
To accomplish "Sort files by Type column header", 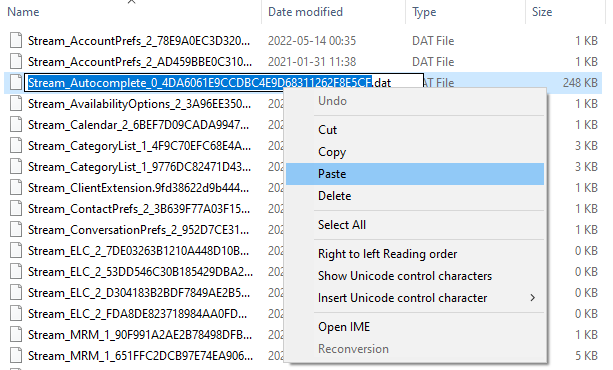I will (x=424, y=12).
